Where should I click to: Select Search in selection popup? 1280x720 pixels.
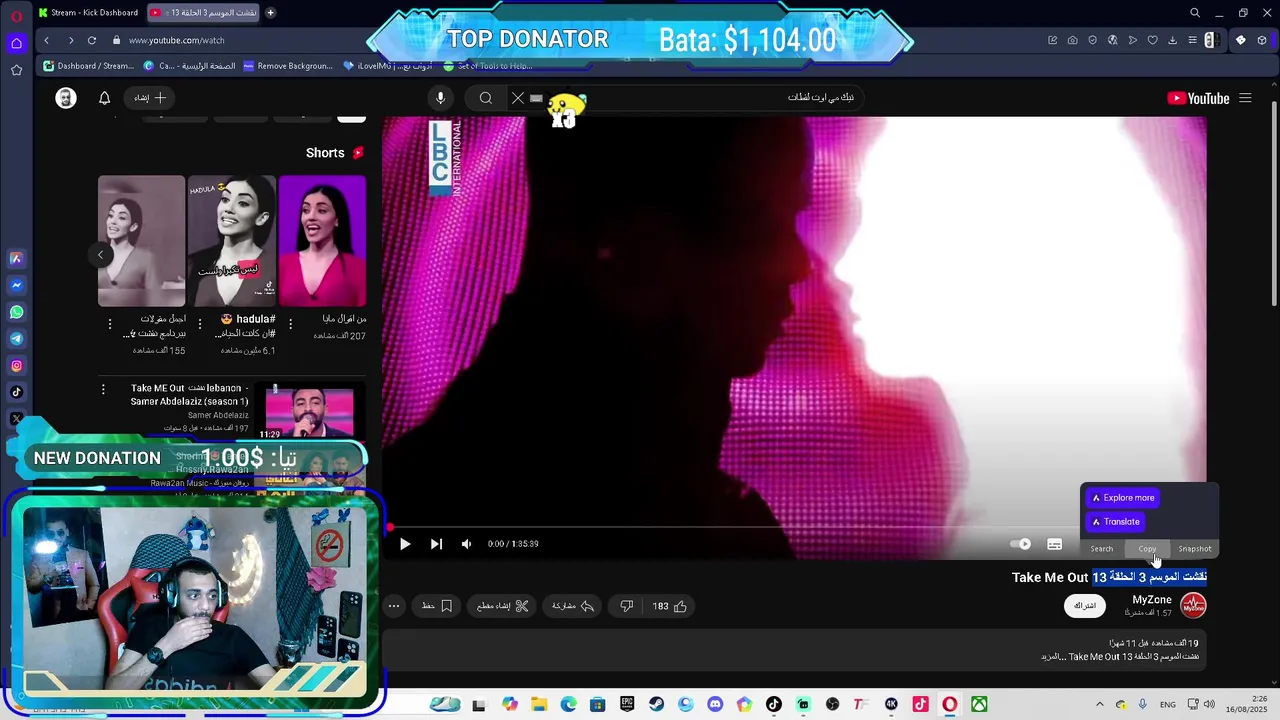click(1102, 549)
